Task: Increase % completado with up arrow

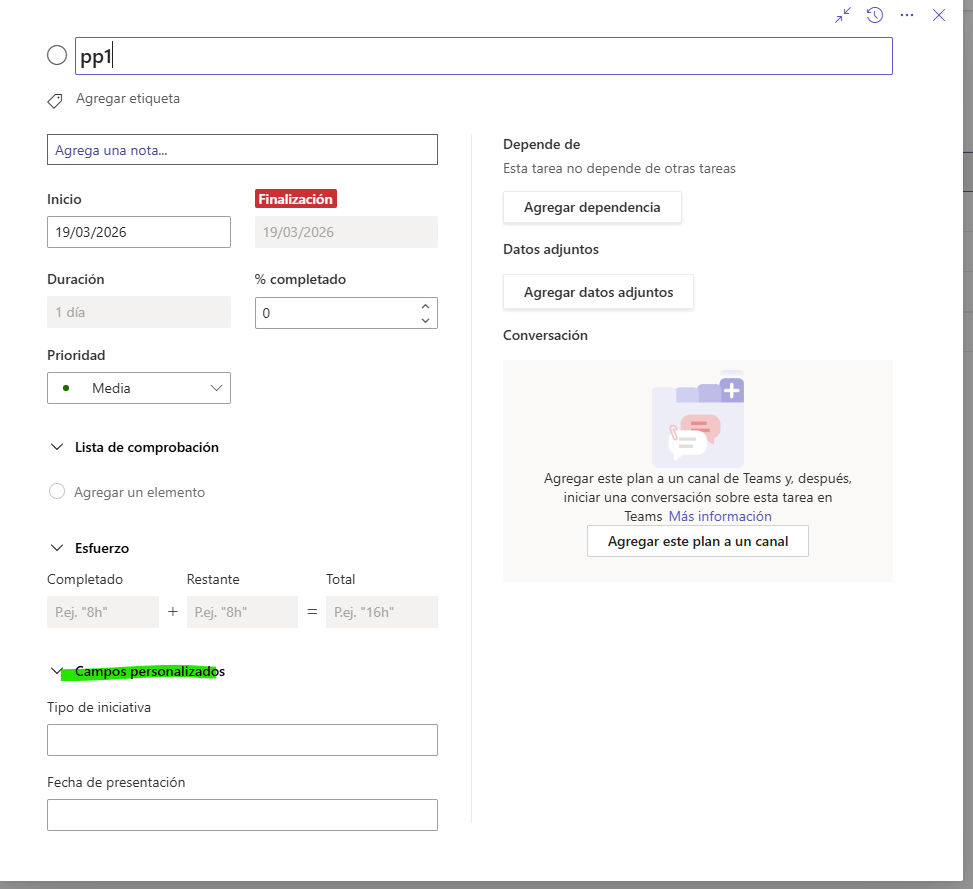Action: pos(425,306)
